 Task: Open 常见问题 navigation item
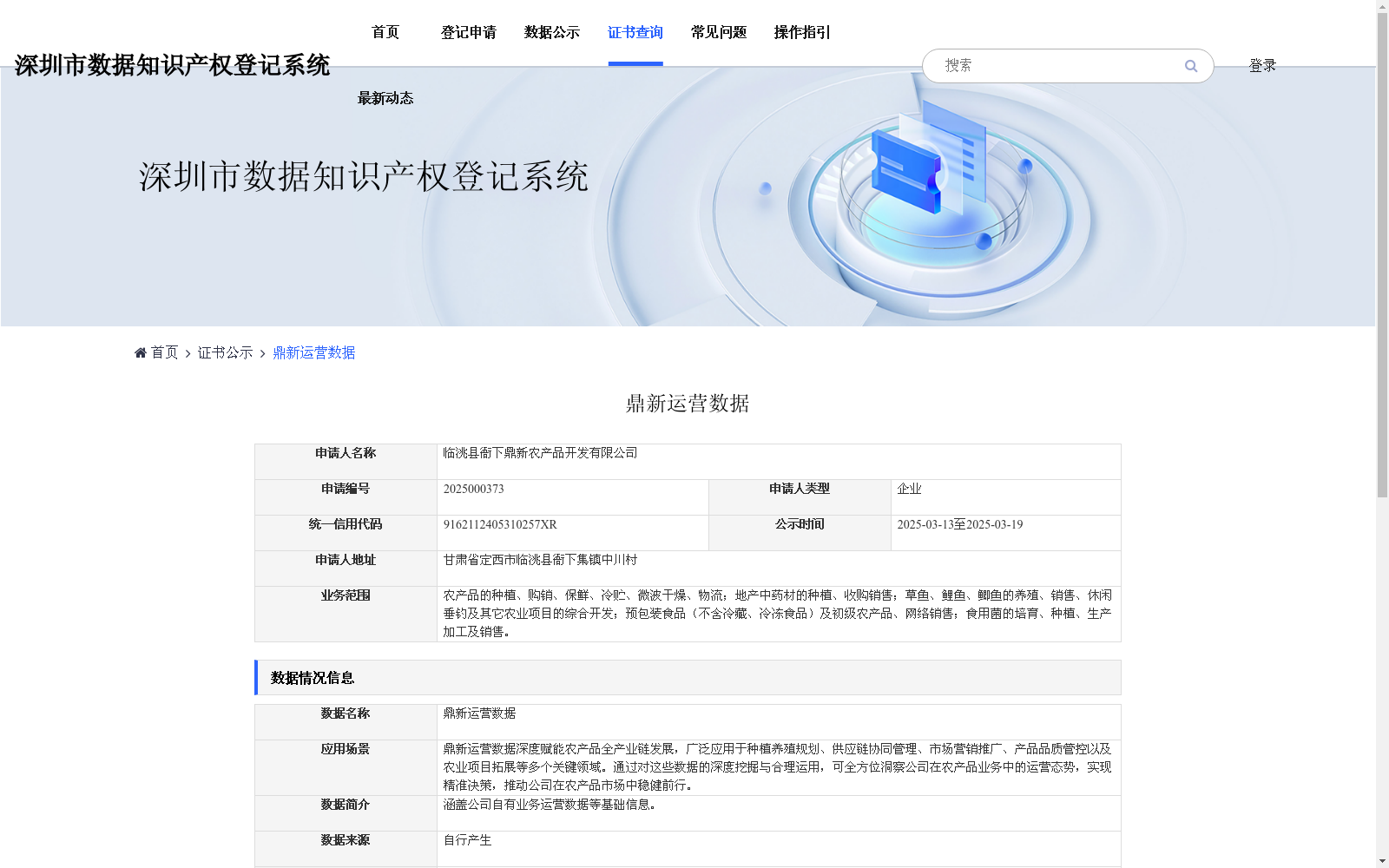(x=719, y=32)
